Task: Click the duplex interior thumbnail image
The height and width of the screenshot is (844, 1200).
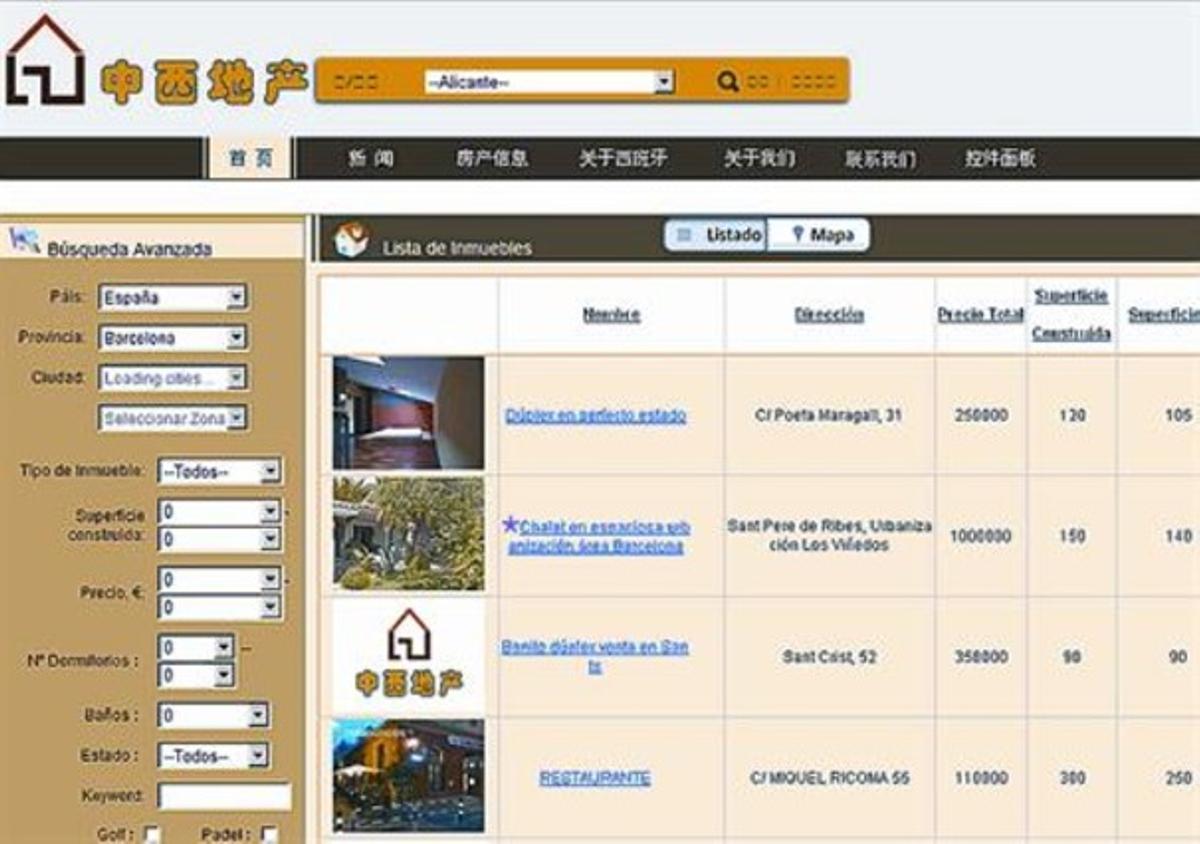Action: click(408, 413)
